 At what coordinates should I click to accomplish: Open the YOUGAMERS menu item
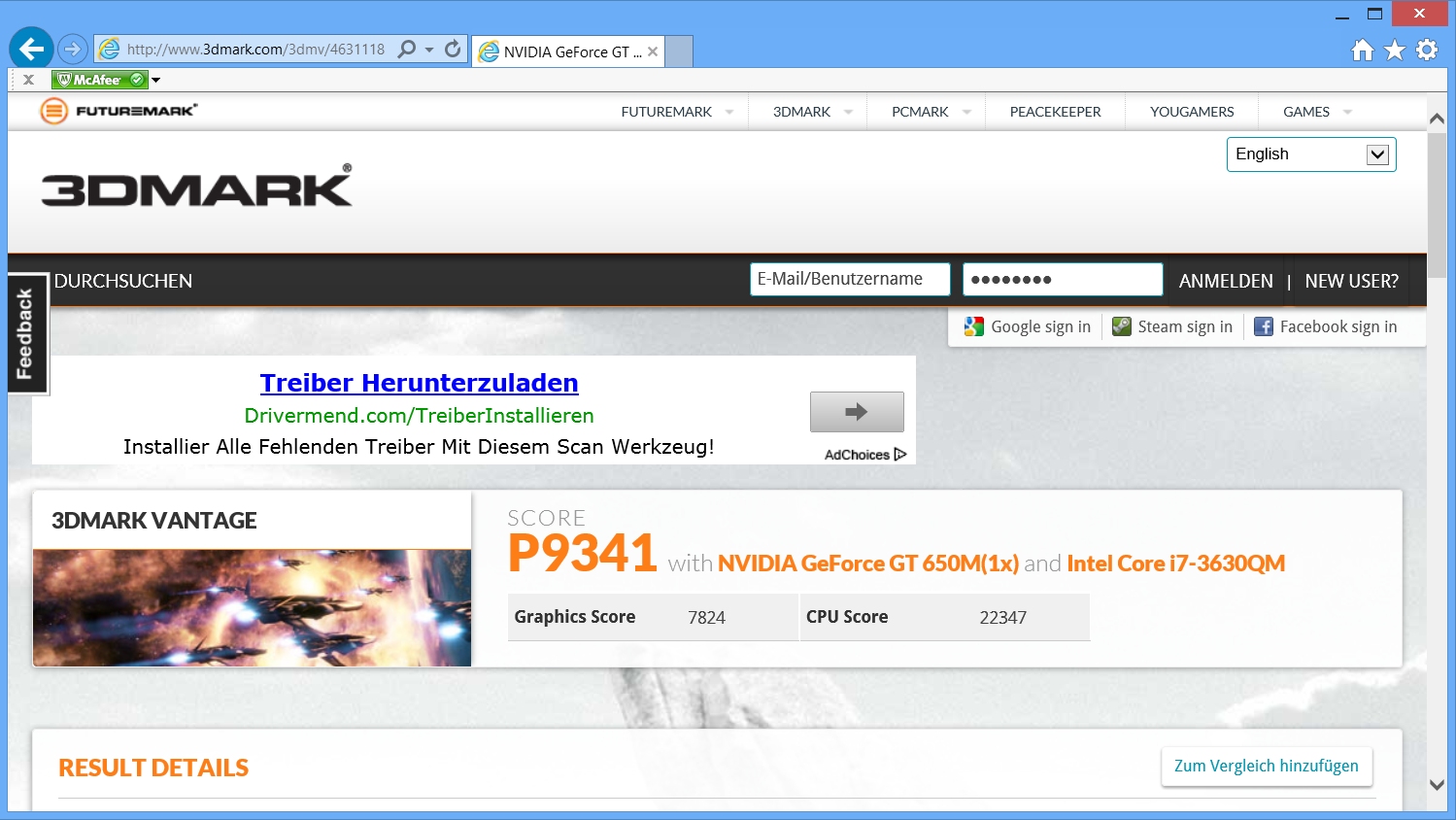click(1192, 112)
